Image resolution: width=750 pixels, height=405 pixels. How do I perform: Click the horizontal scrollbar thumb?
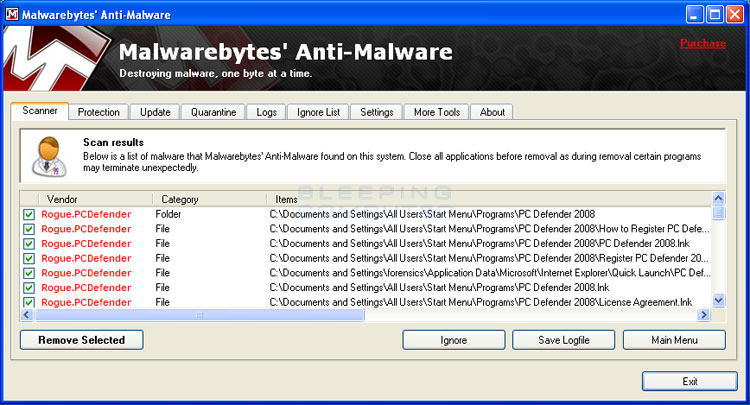point(199,315)
